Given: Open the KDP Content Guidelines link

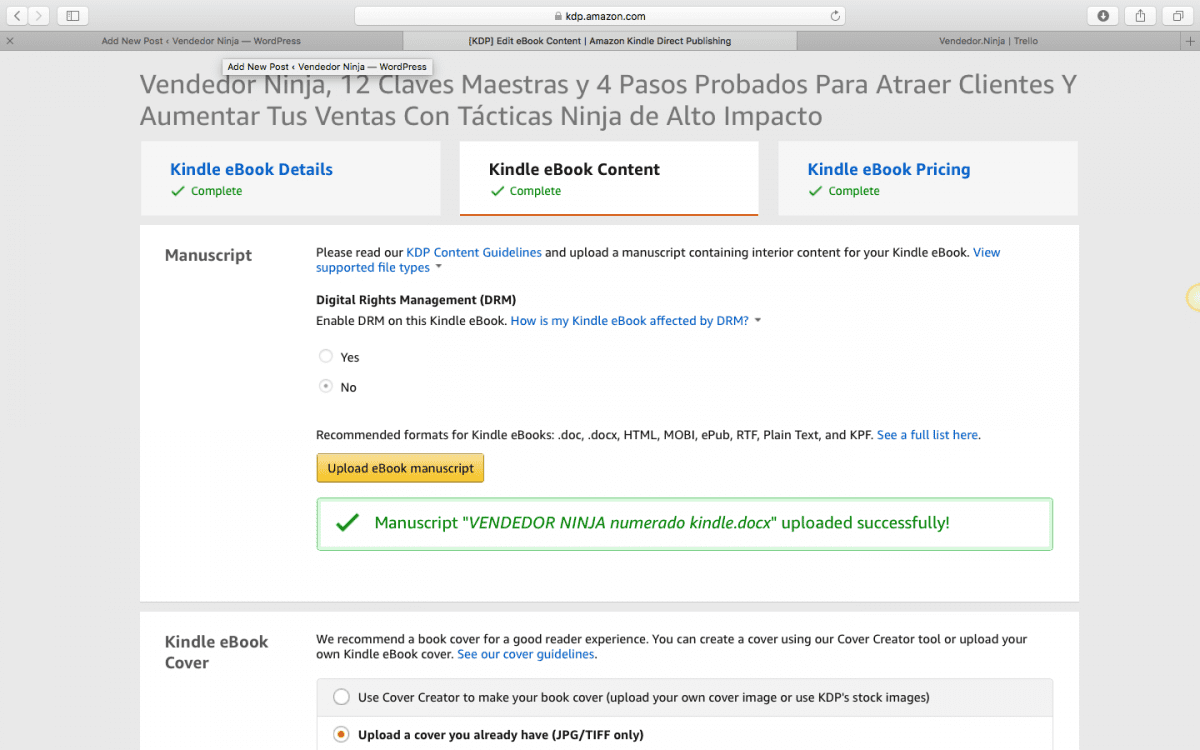Looking at the screenshot, I should [474, 253].
